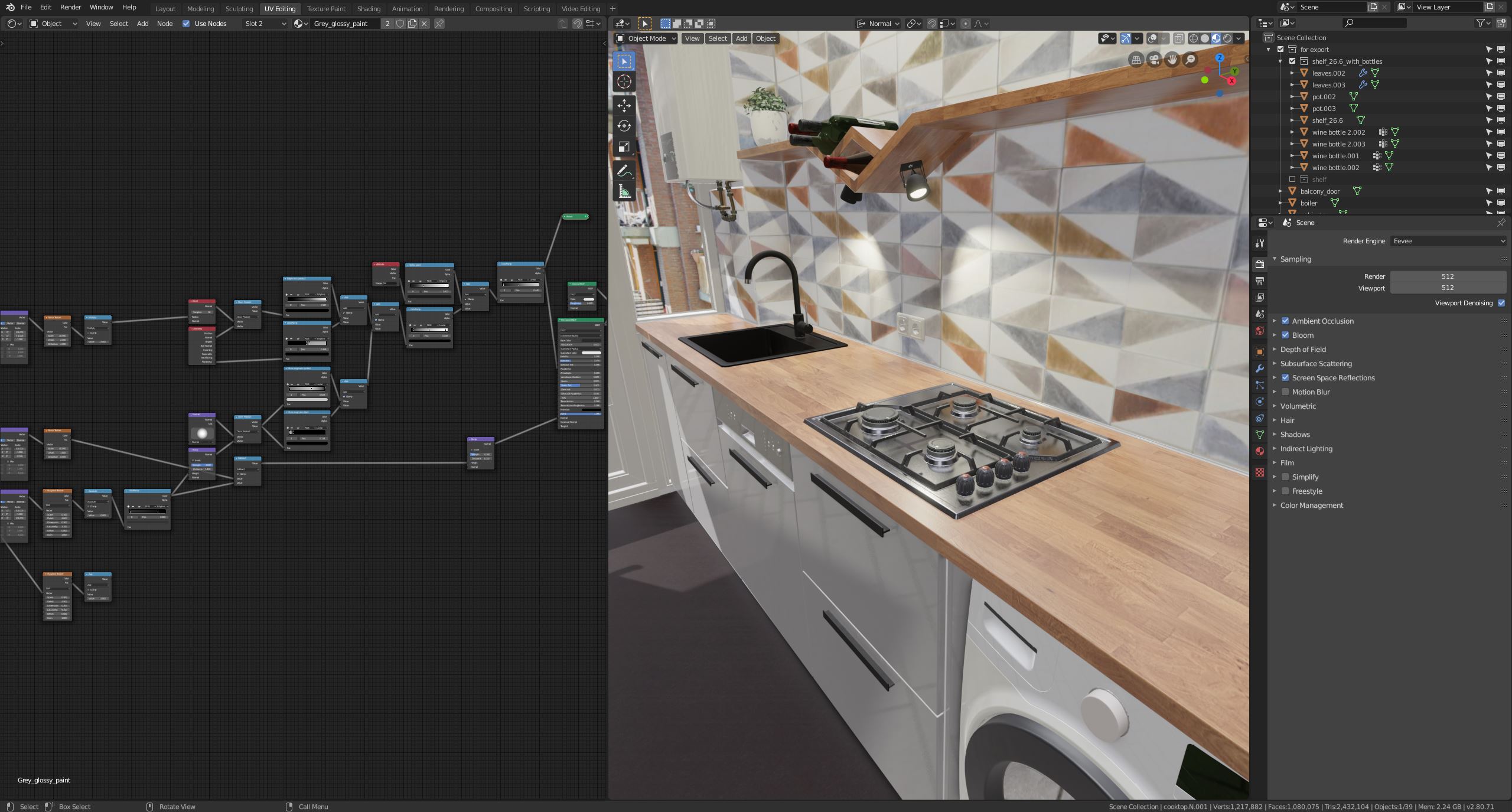Image resolution: width=1512 pixels, height=812 pixels.
Task: Uncheck Use Nodes option
Action: click(186, 24)
